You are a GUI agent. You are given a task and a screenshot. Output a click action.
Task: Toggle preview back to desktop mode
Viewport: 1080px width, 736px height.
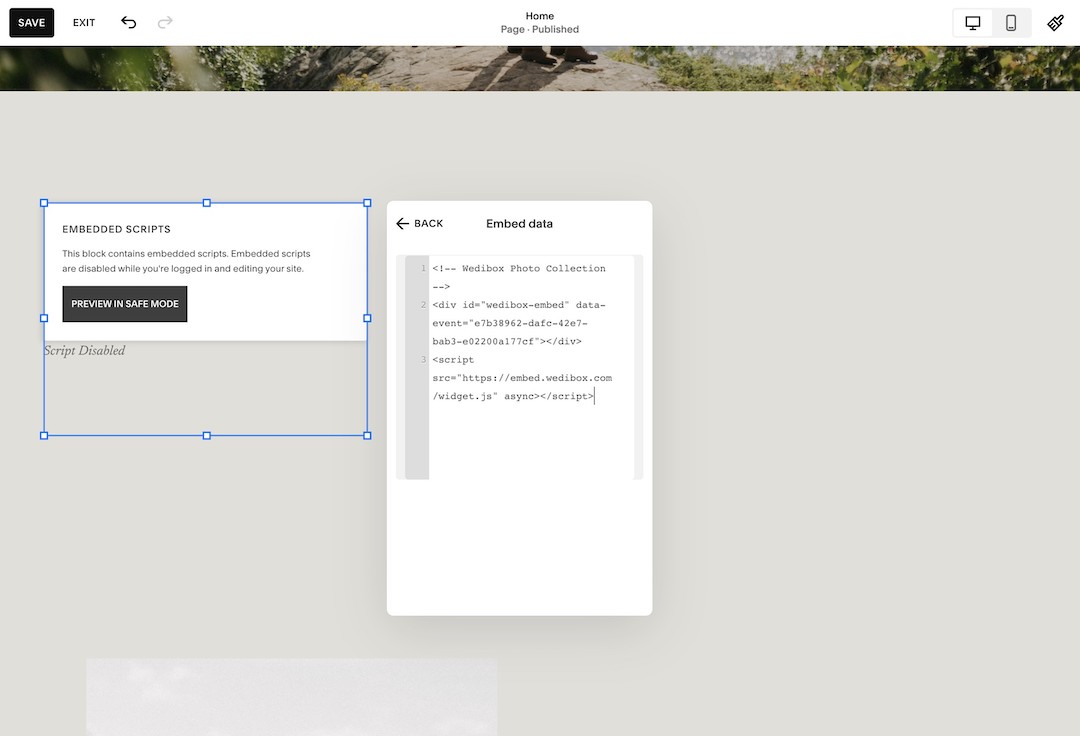tap(971, 22)
